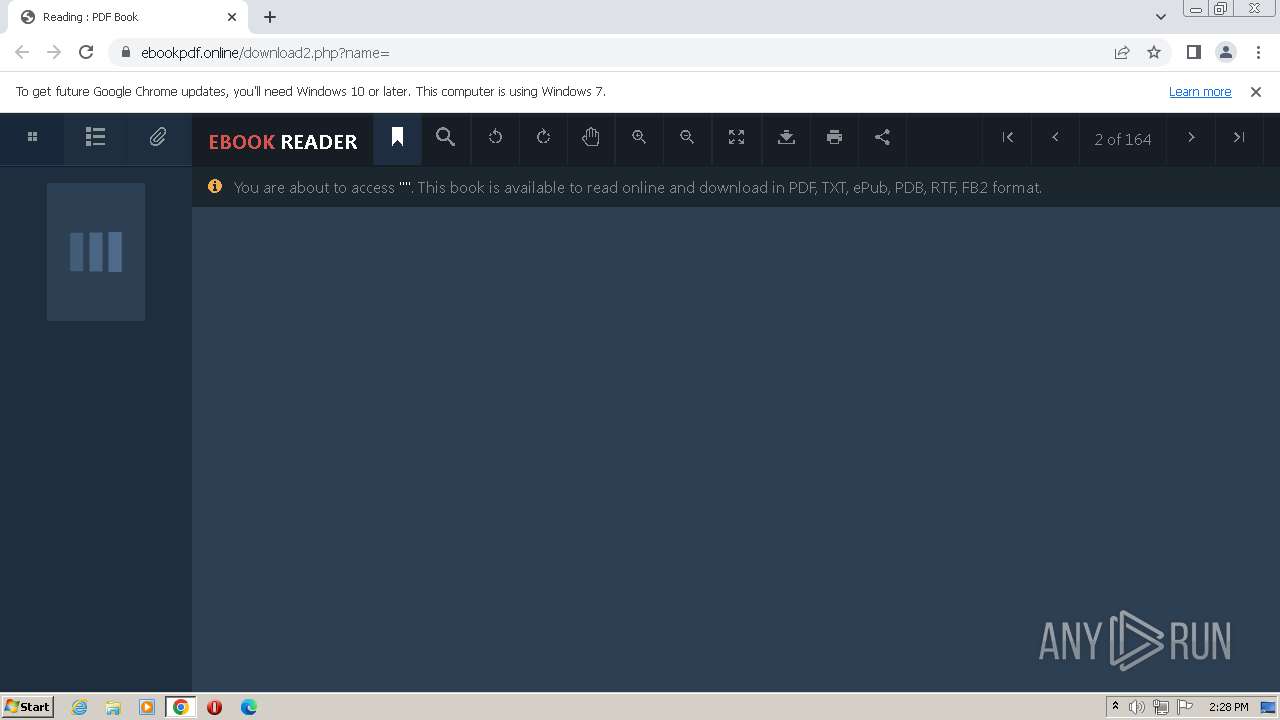The width and height of the screenshot is (1280, 720).
Task: Open the thumbnails grid view
Action: tap(32, 138)
